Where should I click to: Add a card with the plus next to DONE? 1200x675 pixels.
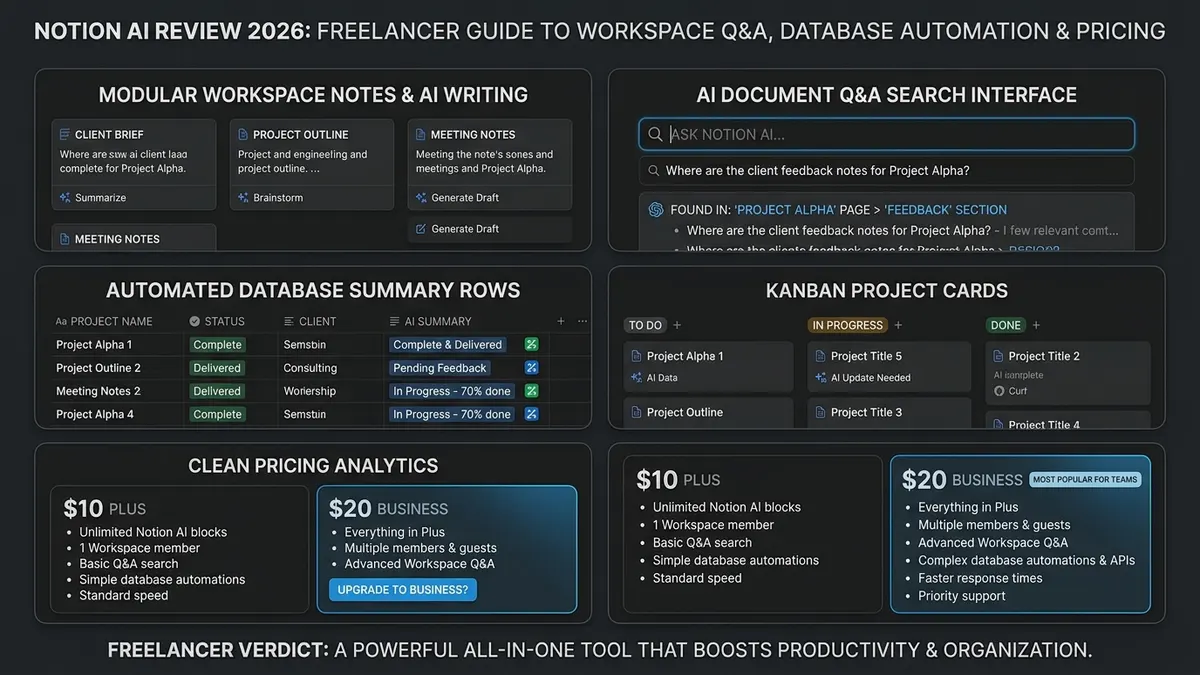tap(1036, 325)
